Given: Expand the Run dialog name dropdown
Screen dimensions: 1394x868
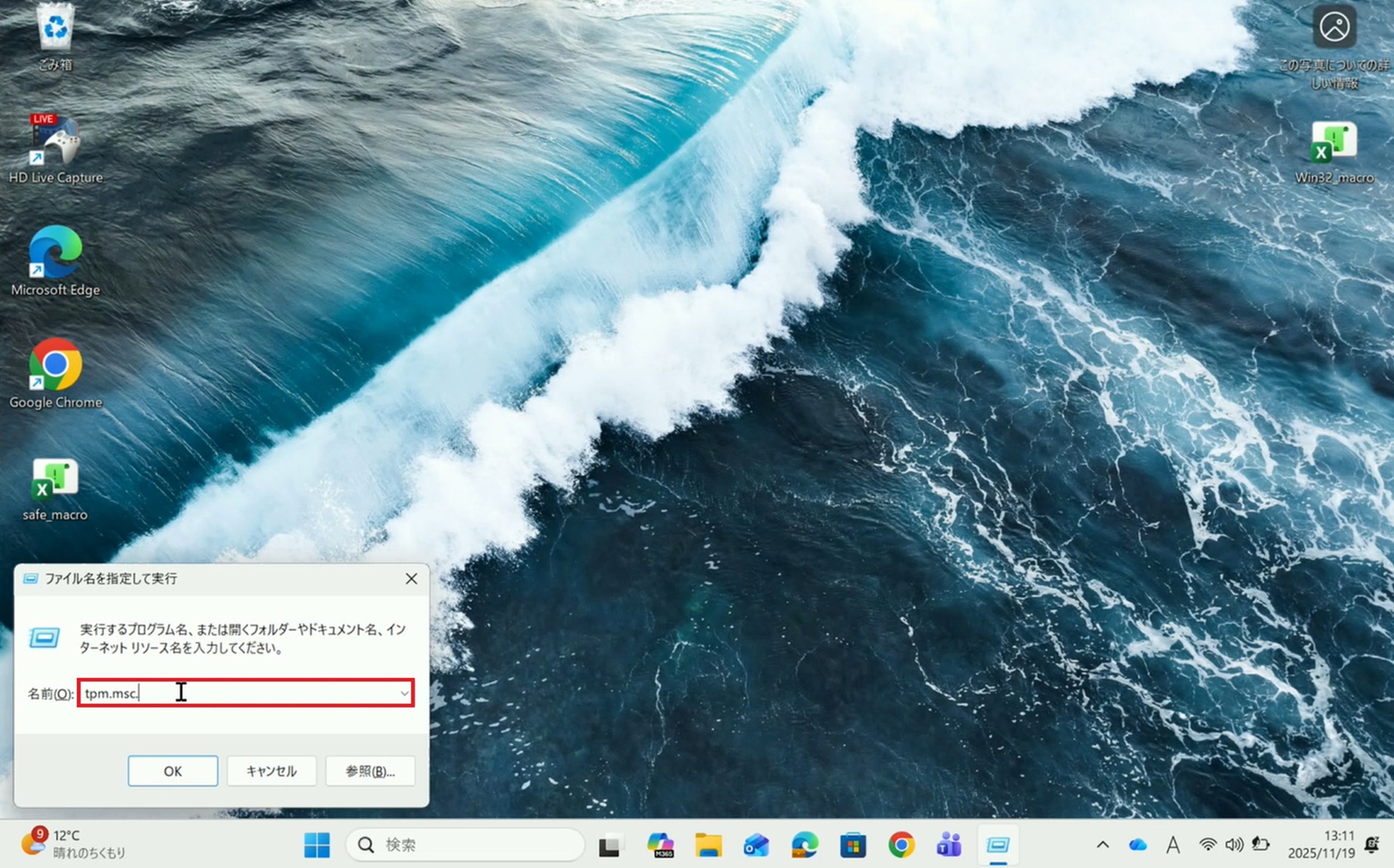Looking at the screenshot, I should click(x=404, y=693).
